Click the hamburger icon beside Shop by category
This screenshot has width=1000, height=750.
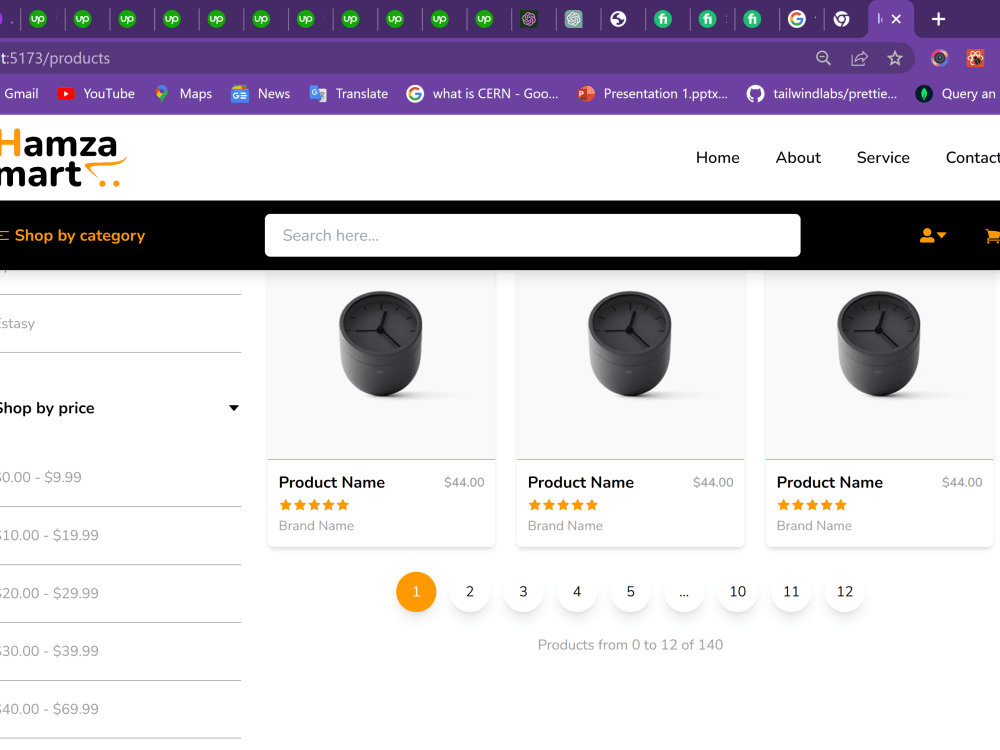[x=3, y=235]
